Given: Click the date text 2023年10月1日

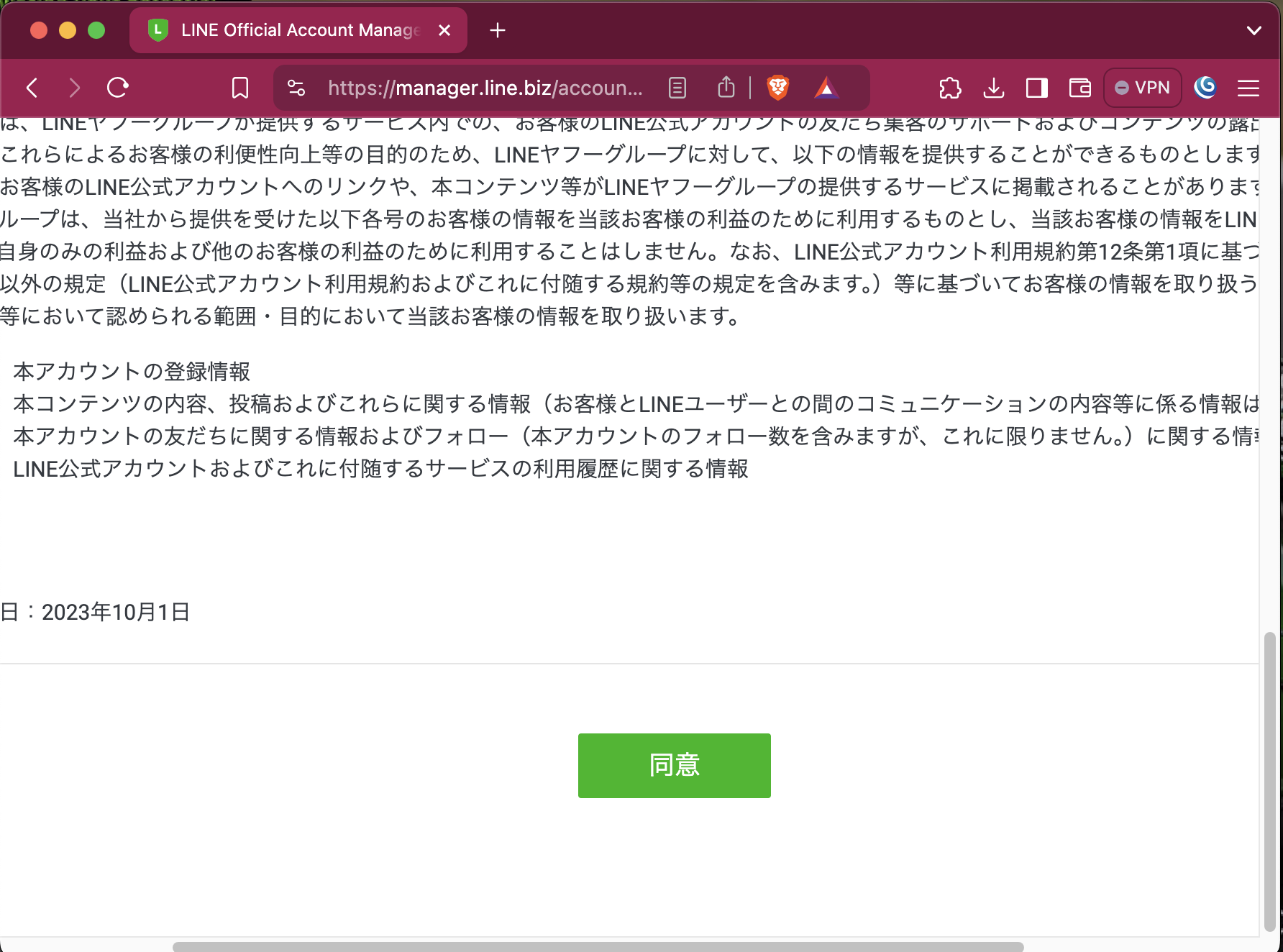Looking at the screenshot, I should (116, 612).
